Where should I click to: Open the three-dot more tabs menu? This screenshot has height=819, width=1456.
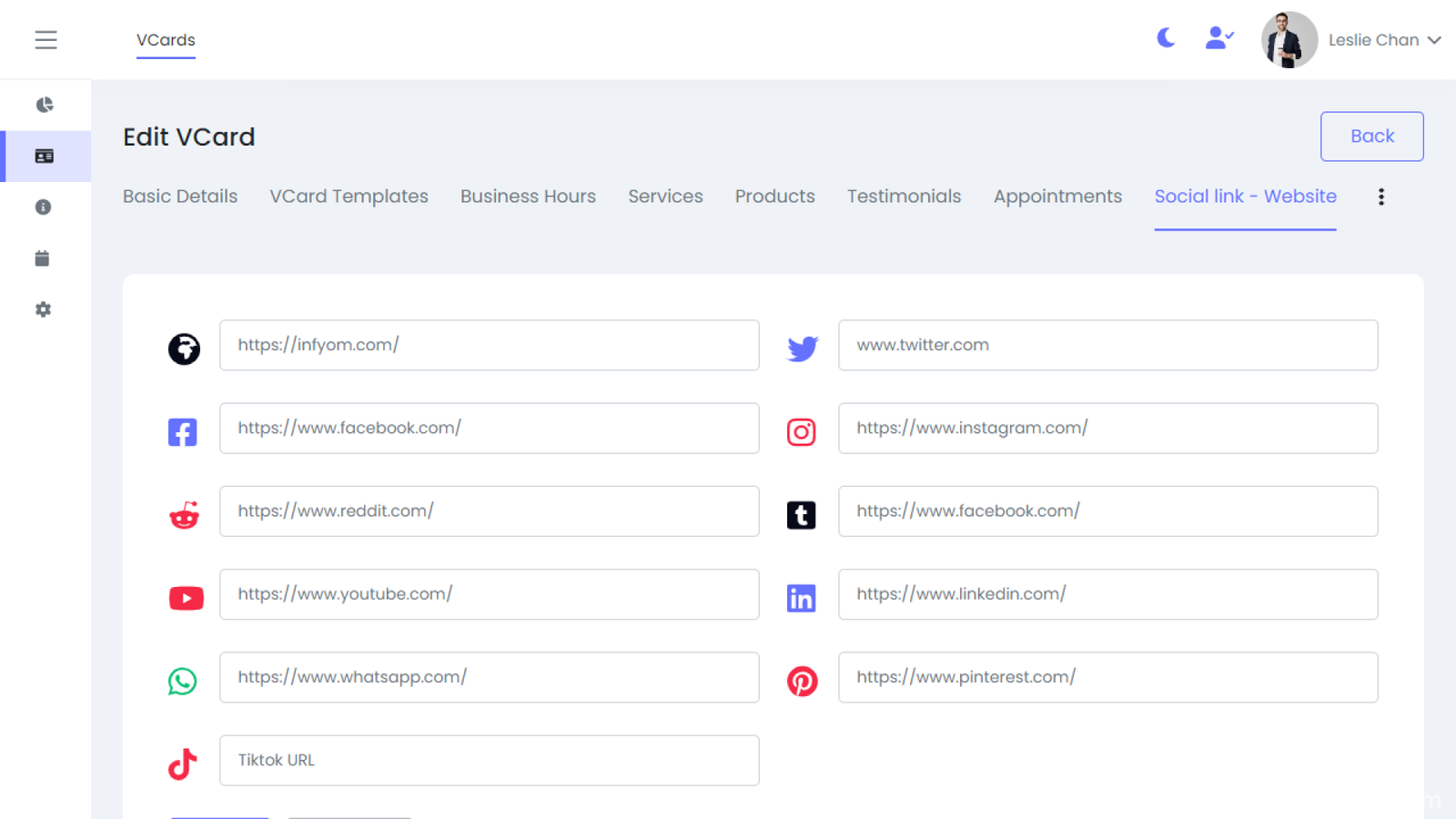(x=1380, y=197)
